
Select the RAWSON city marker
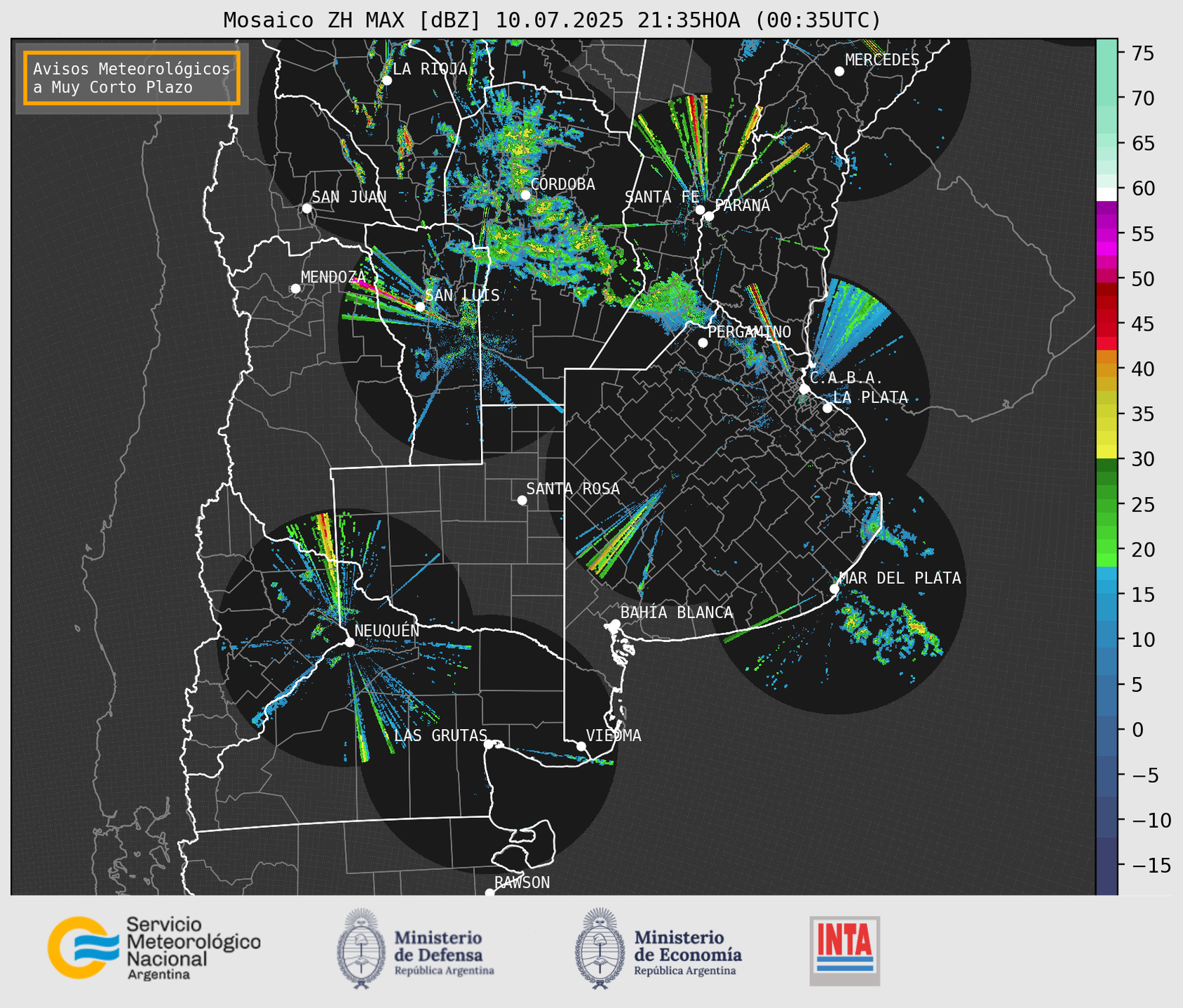tap(489, 893)
